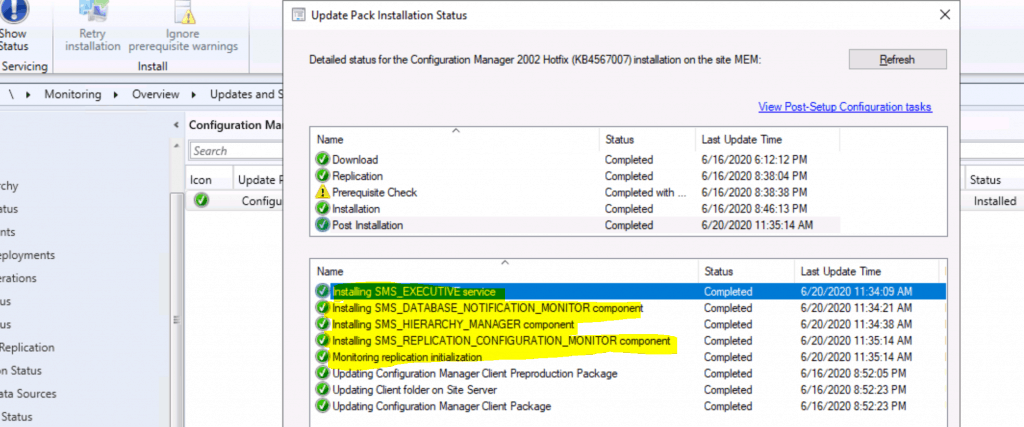Image resolution: width=1024 pixels, height=427 pixels.
Task: Click Monitoring in the console breadcrumb
Action: 72,94
